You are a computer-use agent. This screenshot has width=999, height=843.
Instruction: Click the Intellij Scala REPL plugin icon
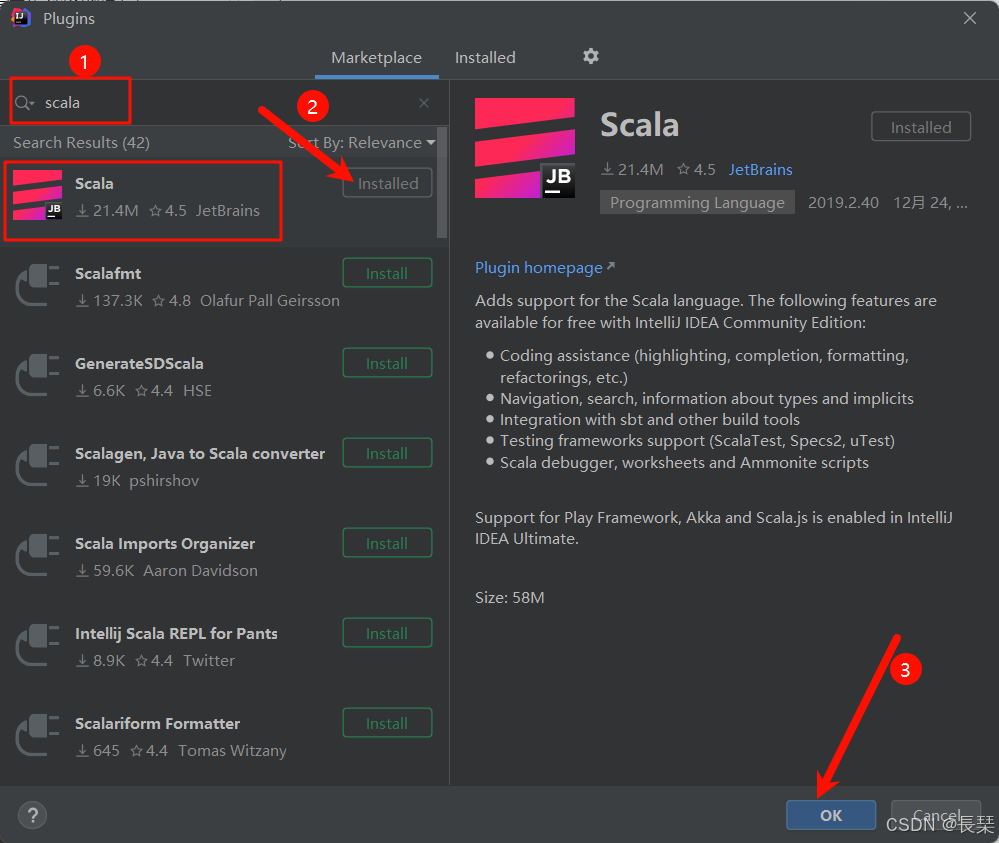tap(38, 645)
